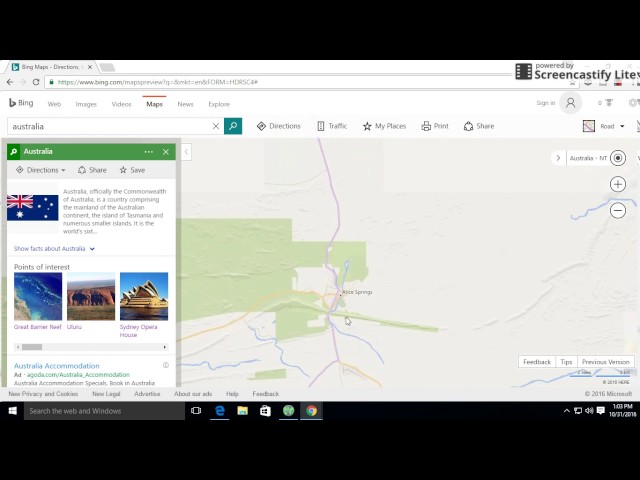Open File Explorer from the taskbar
This screenshot has width=640, height=480.
pos(242,411)
